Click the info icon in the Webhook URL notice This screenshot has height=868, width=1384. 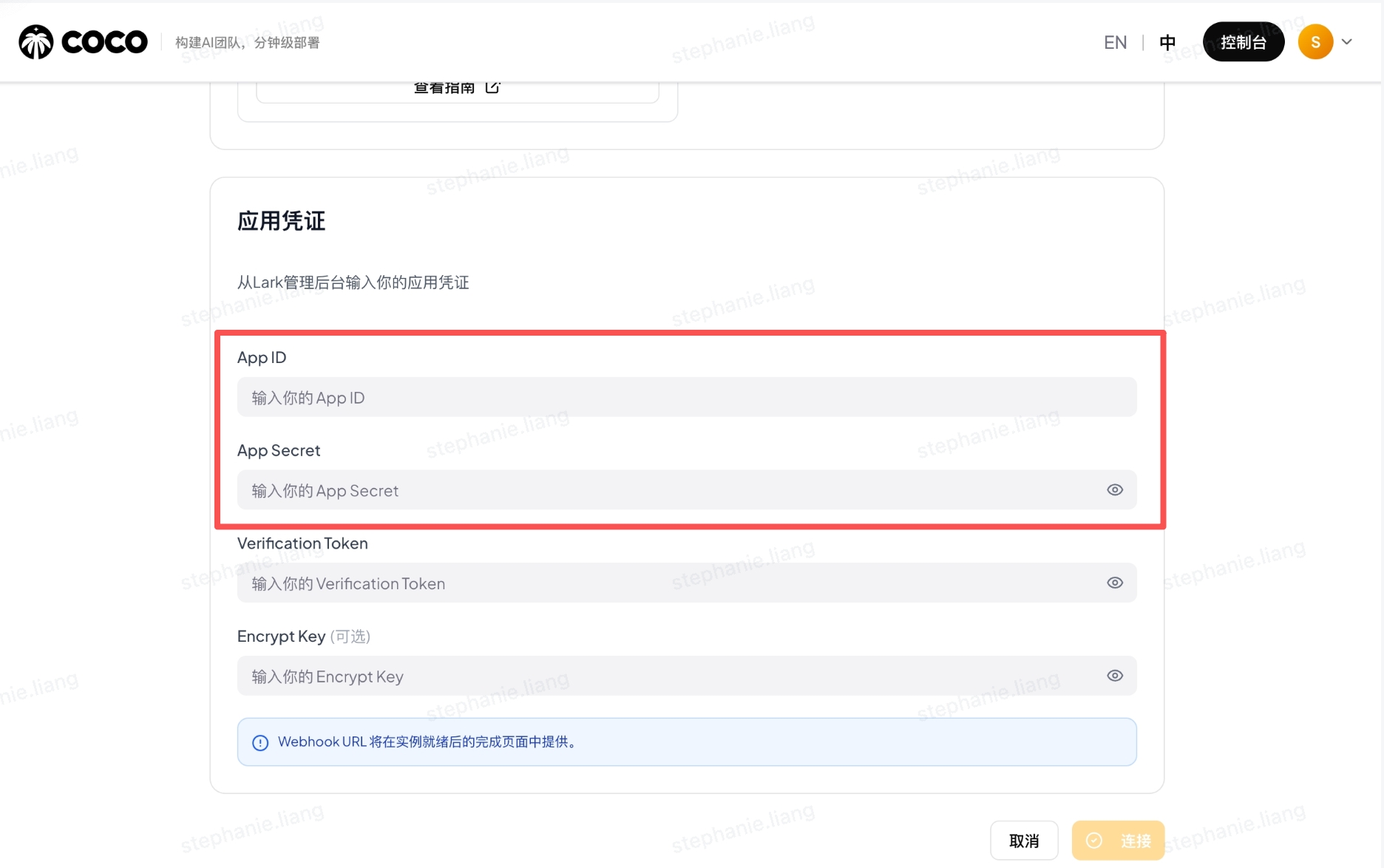pos(259,742)
